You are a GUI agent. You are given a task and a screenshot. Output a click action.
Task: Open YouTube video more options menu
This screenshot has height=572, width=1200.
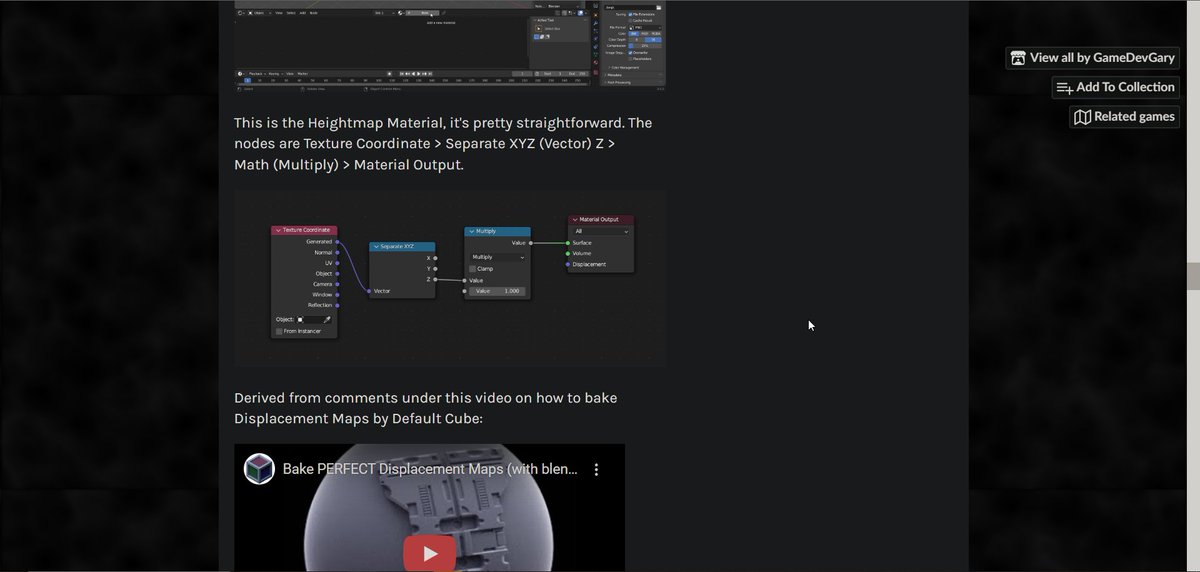596,469
